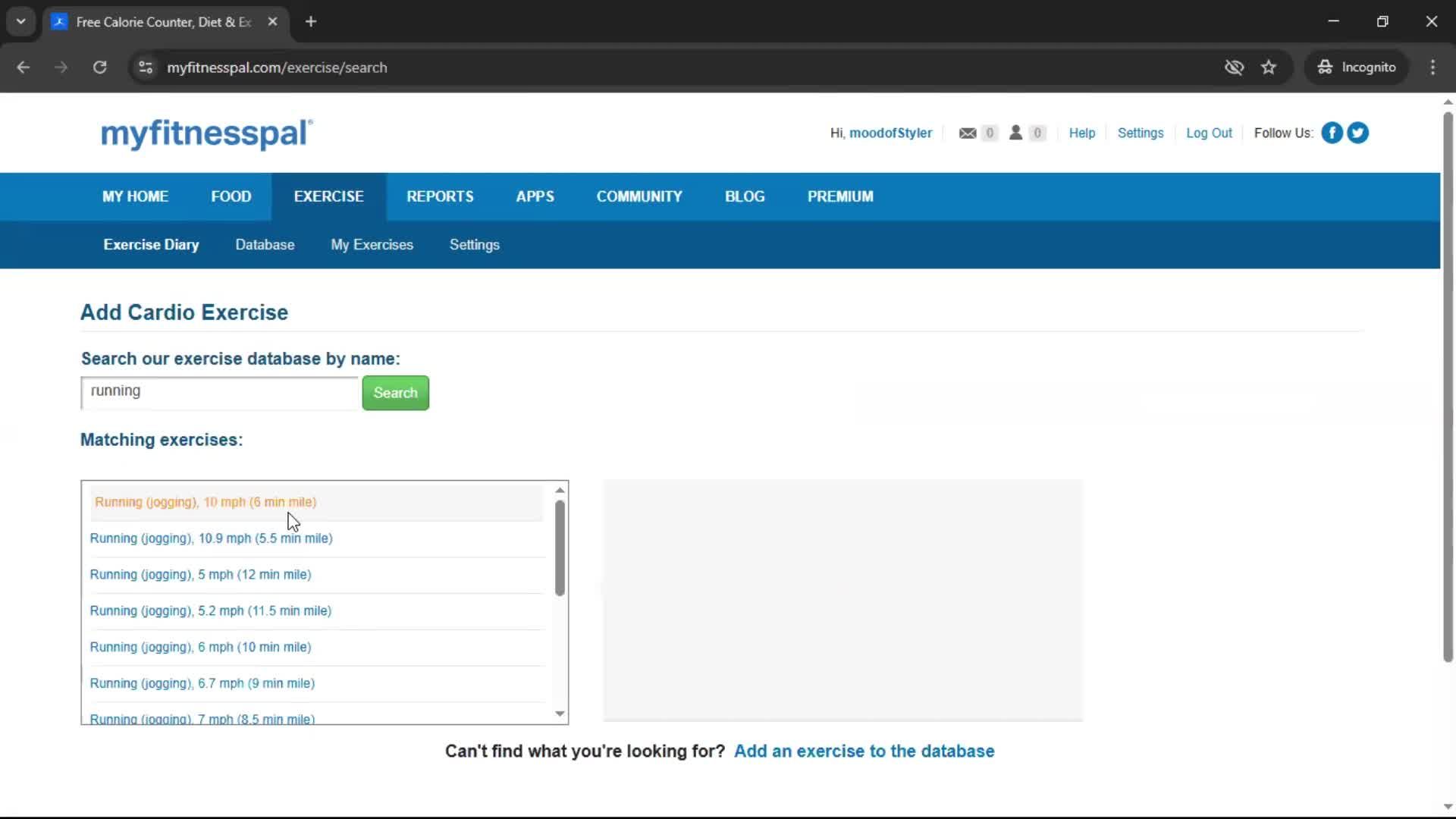
Task: Click the results list scroll-up arrow
Action: click(560, 490)
